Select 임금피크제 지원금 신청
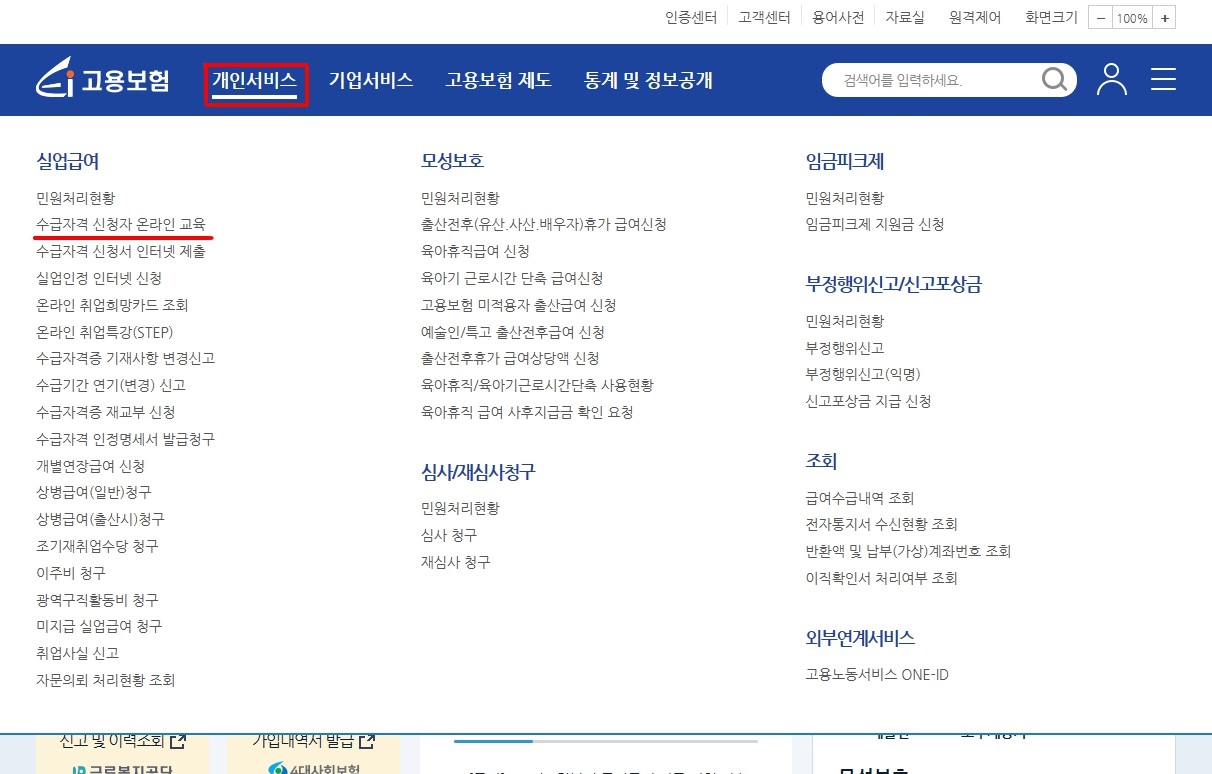1212x774 pixels. 875,225
